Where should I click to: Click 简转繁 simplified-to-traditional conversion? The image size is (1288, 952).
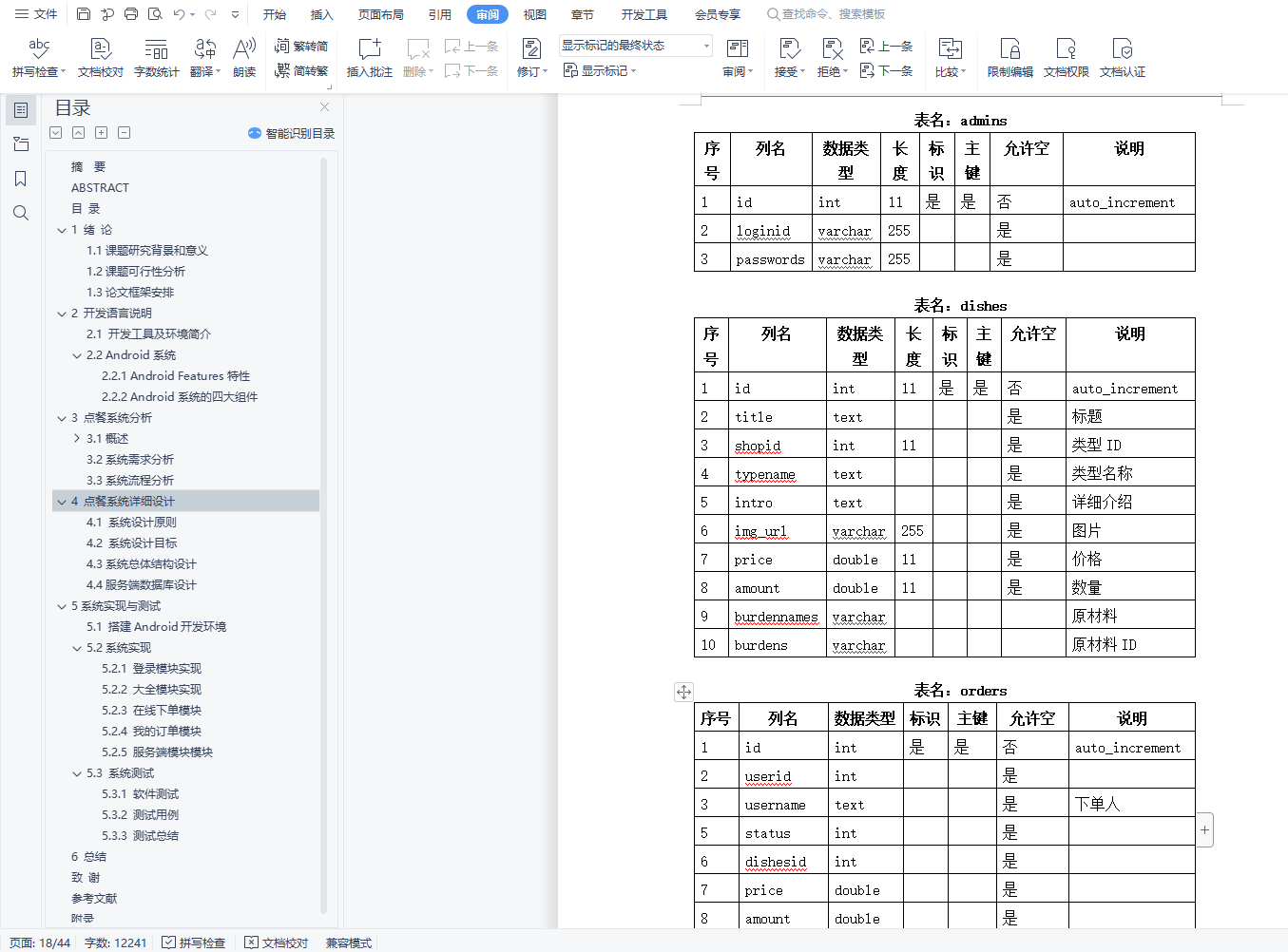tap(301, 70)
